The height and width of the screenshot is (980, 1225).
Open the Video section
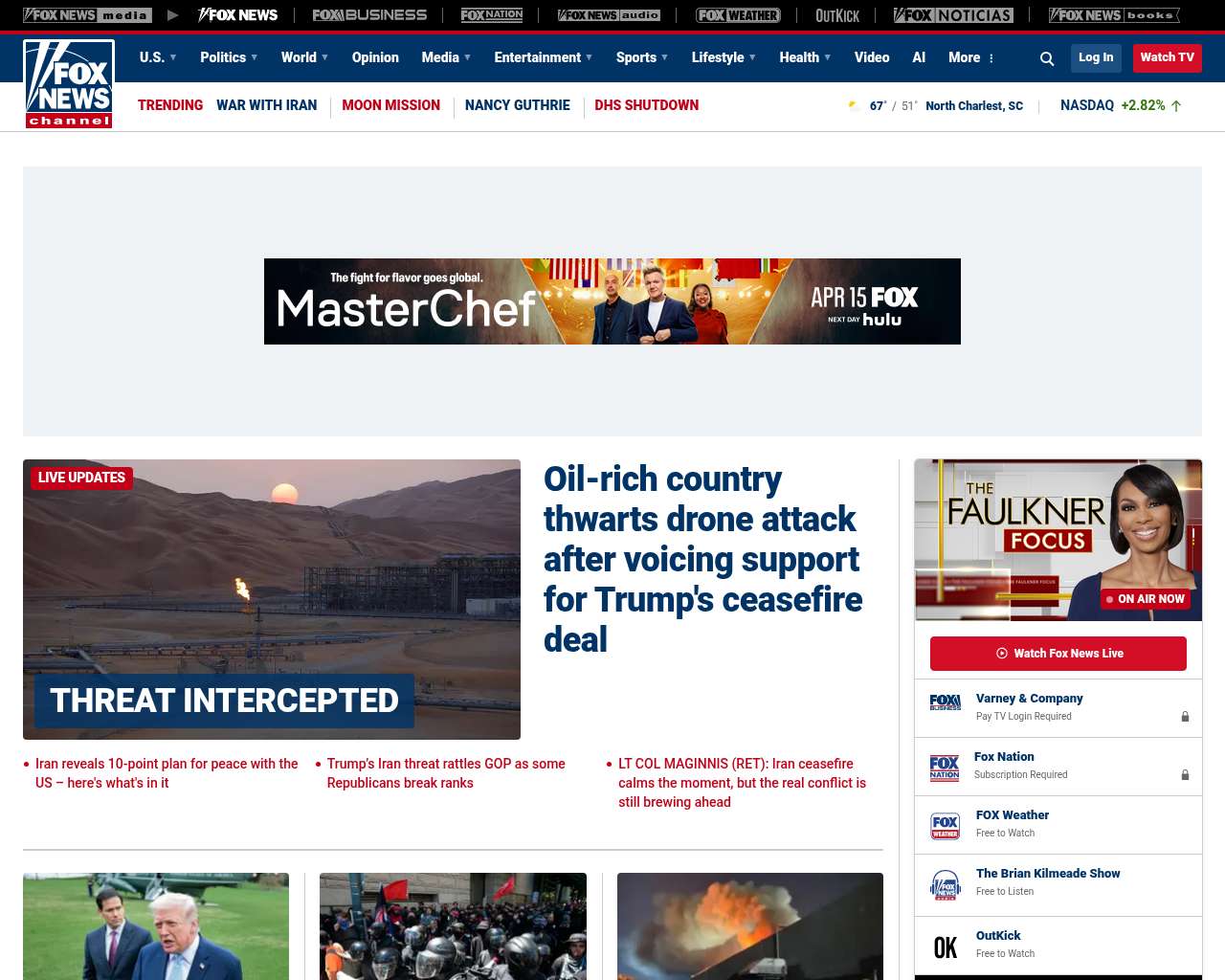click(872, 57)
